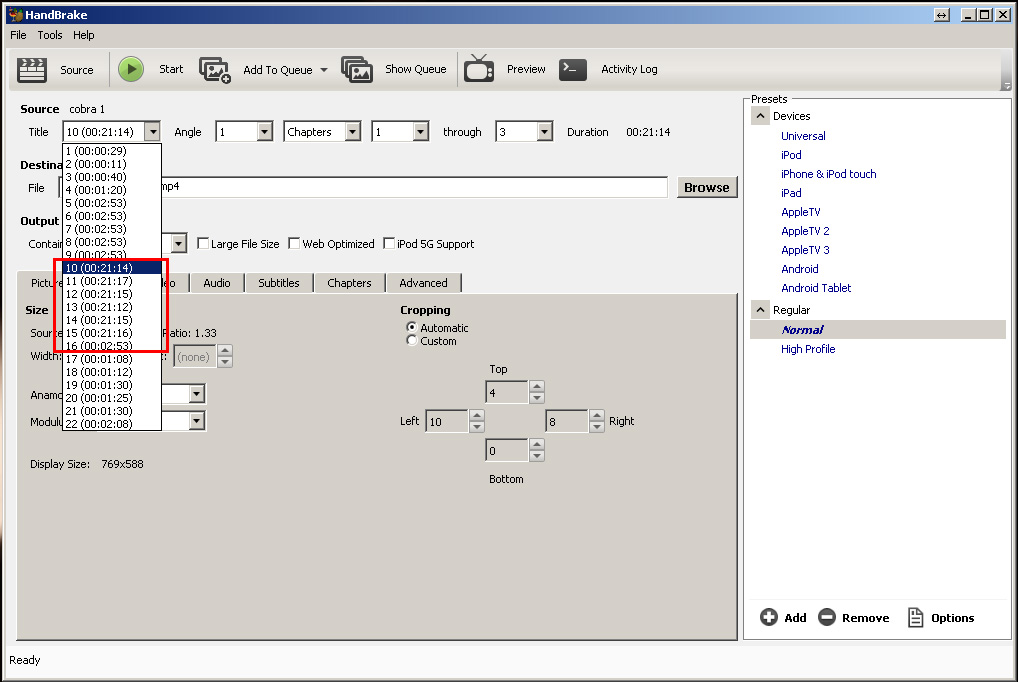
Task: Decrease the Bottom crop value
Action: point(537,455)
